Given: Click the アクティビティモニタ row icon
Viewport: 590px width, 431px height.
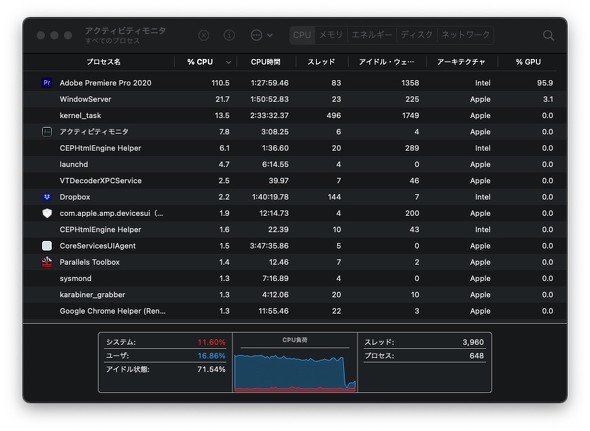Looking at the screenshot, I should pyautogui.click(x=47, y=132).
